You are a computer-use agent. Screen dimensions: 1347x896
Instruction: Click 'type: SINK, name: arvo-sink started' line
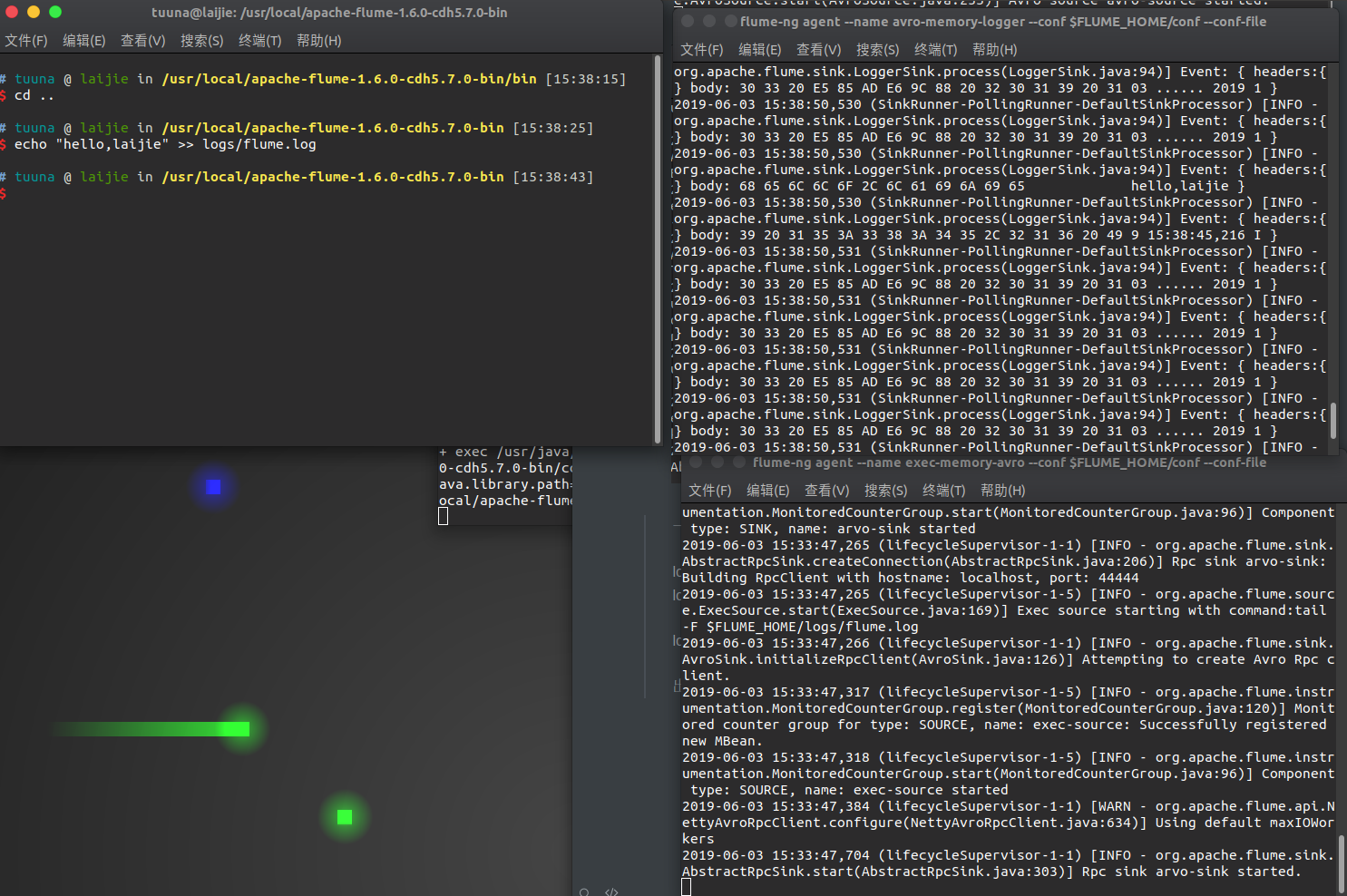833,529
